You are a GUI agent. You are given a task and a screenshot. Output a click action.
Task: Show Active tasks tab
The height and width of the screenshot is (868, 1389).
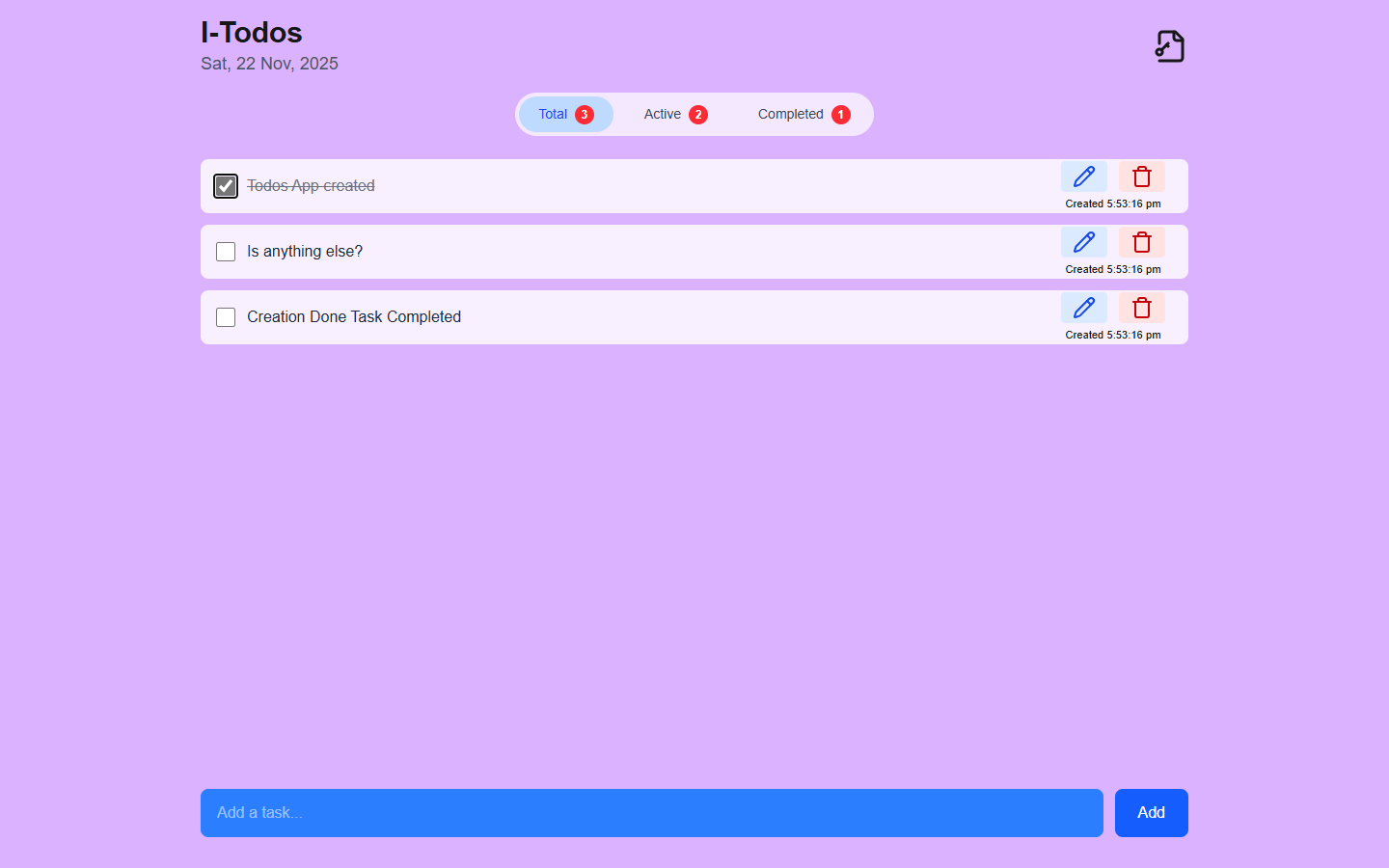click(675, 115)
